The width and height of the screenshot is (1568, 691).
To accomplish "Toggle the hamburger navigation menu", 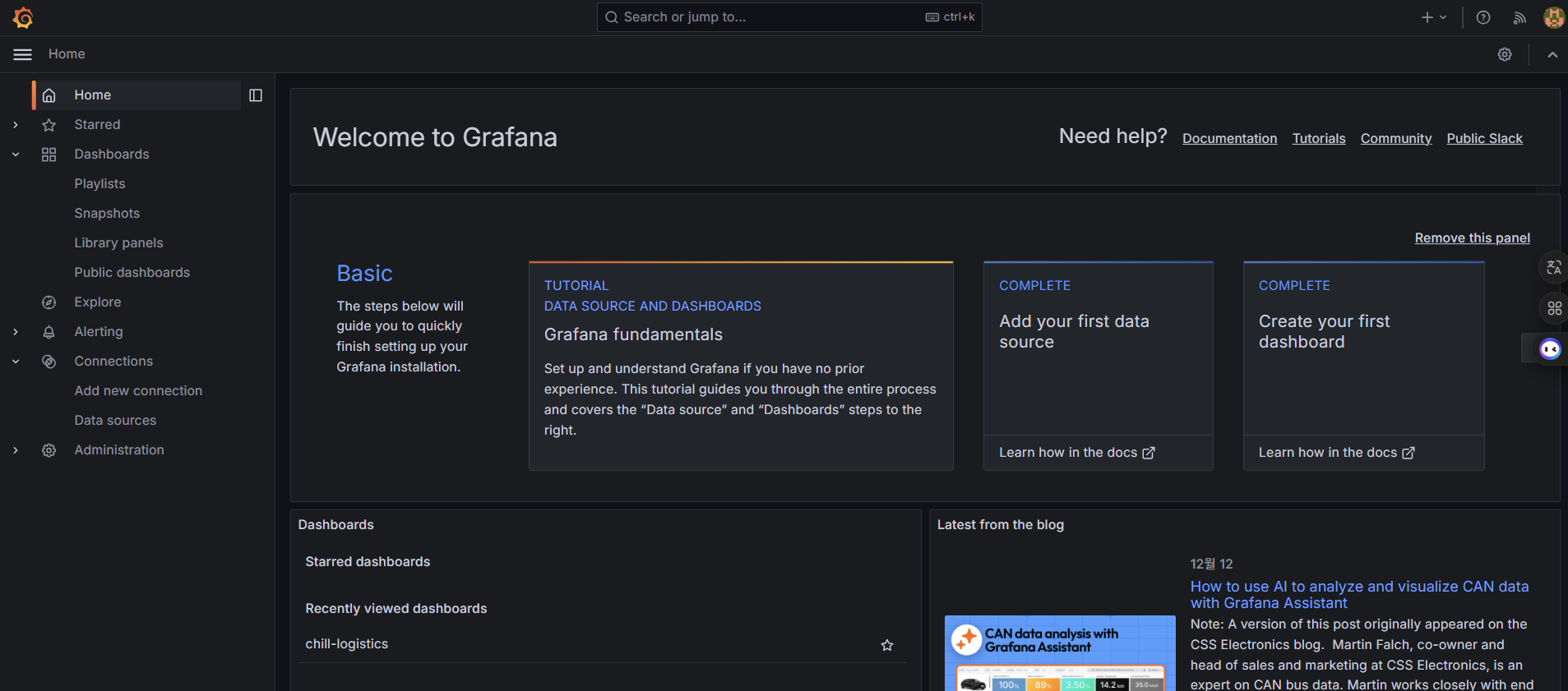I will 23,54.
